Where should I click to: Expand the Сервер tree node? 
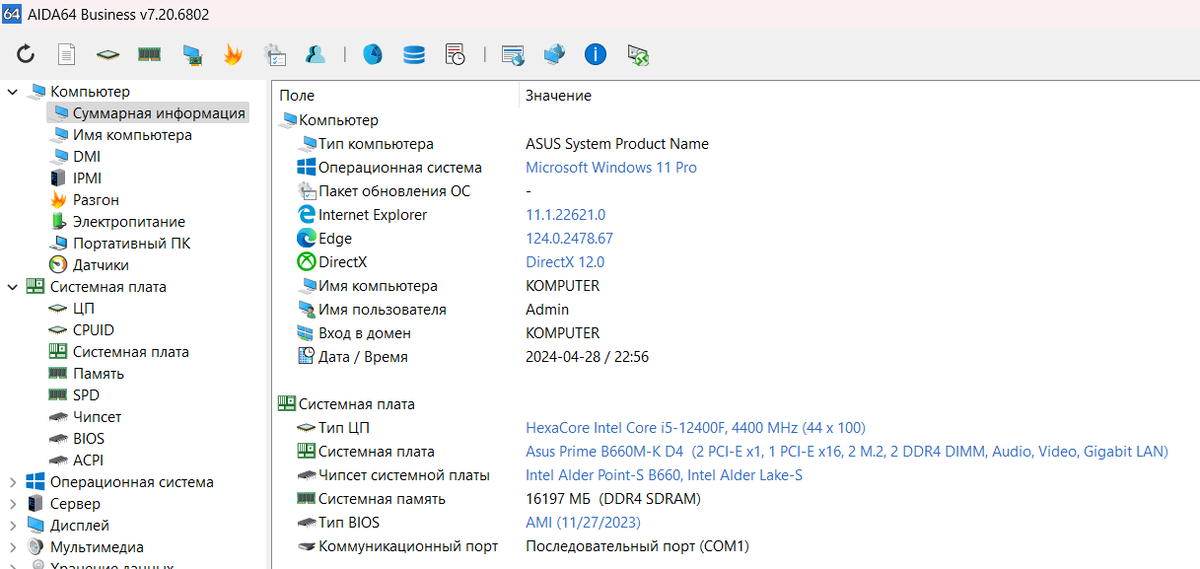click(x=13, y=504)
